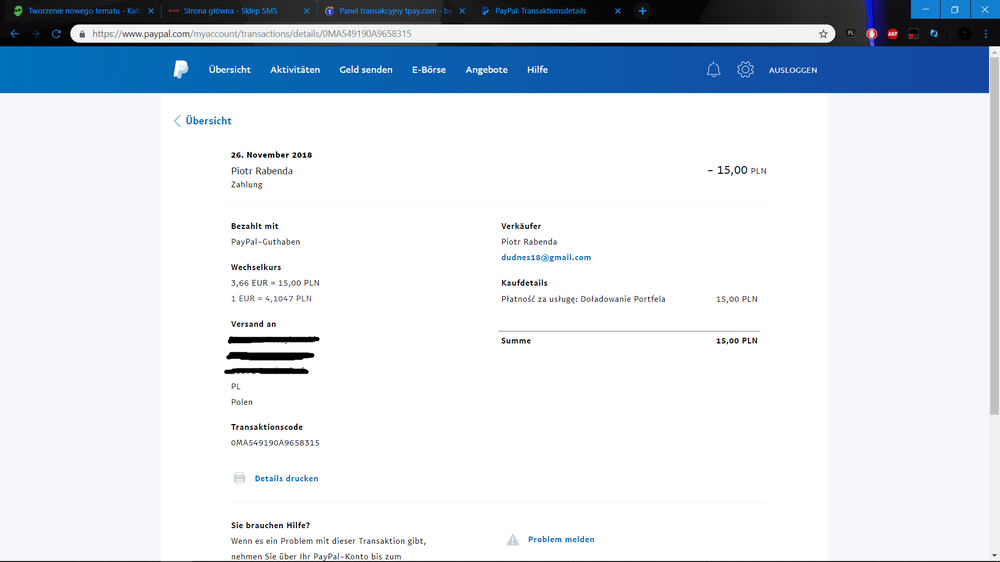Click exchange rate 1 EUR = 4,1047 PLN
1000x562 pixels.
271,299
